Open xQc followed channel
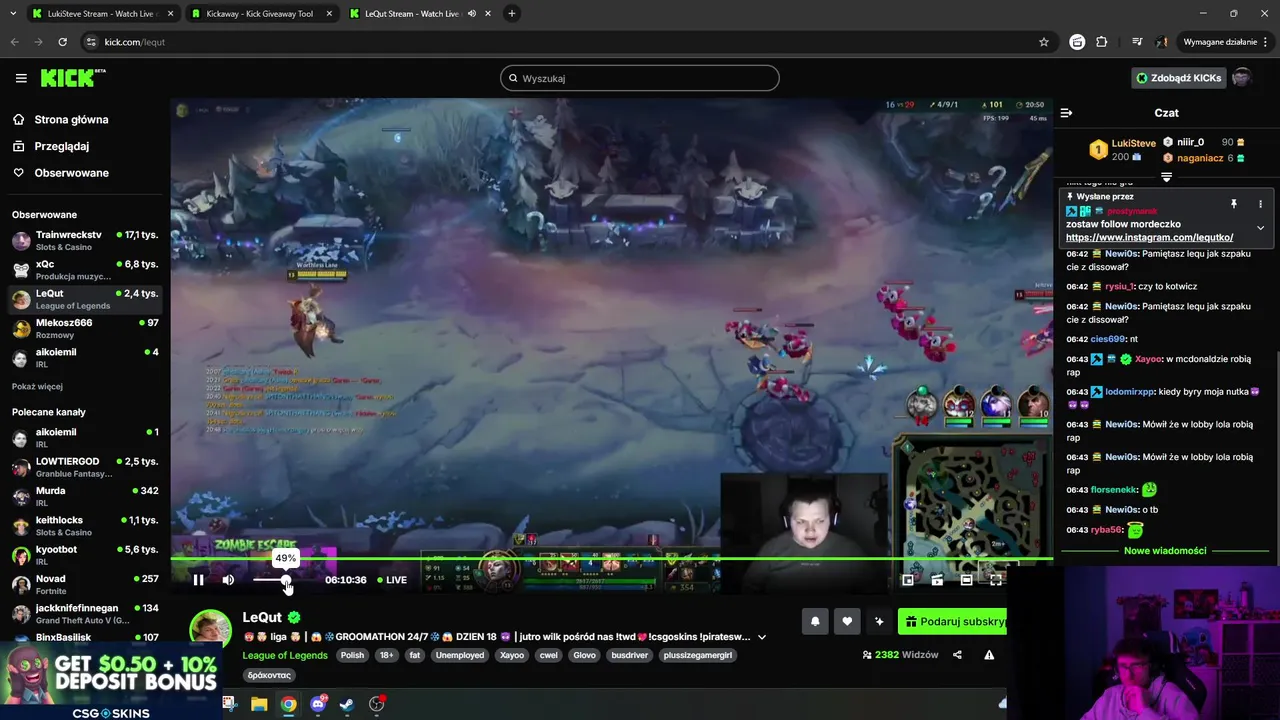The image size is (1280, 720). 85,269
